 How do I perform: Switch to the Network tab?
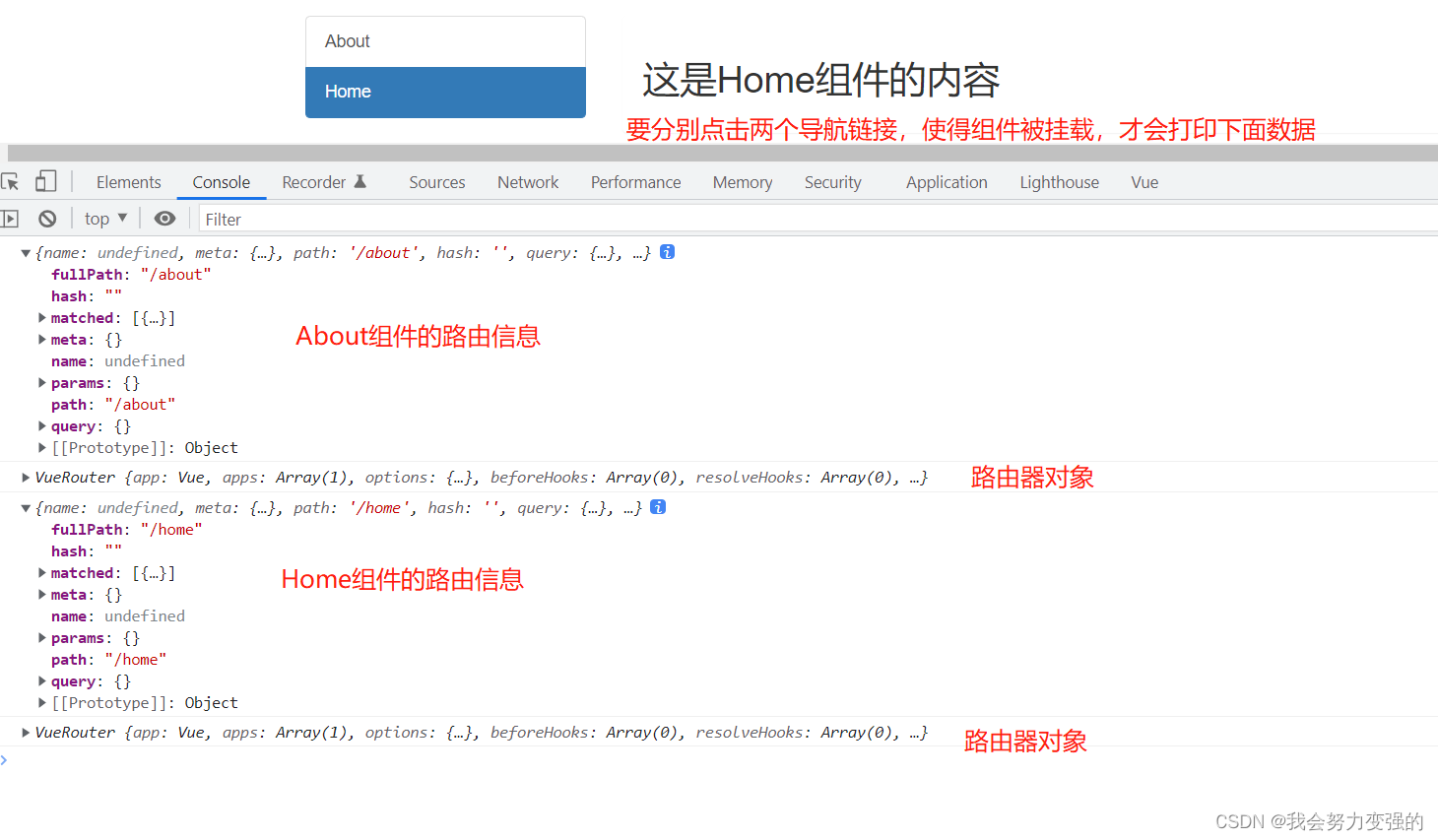[x=527, y=181]
